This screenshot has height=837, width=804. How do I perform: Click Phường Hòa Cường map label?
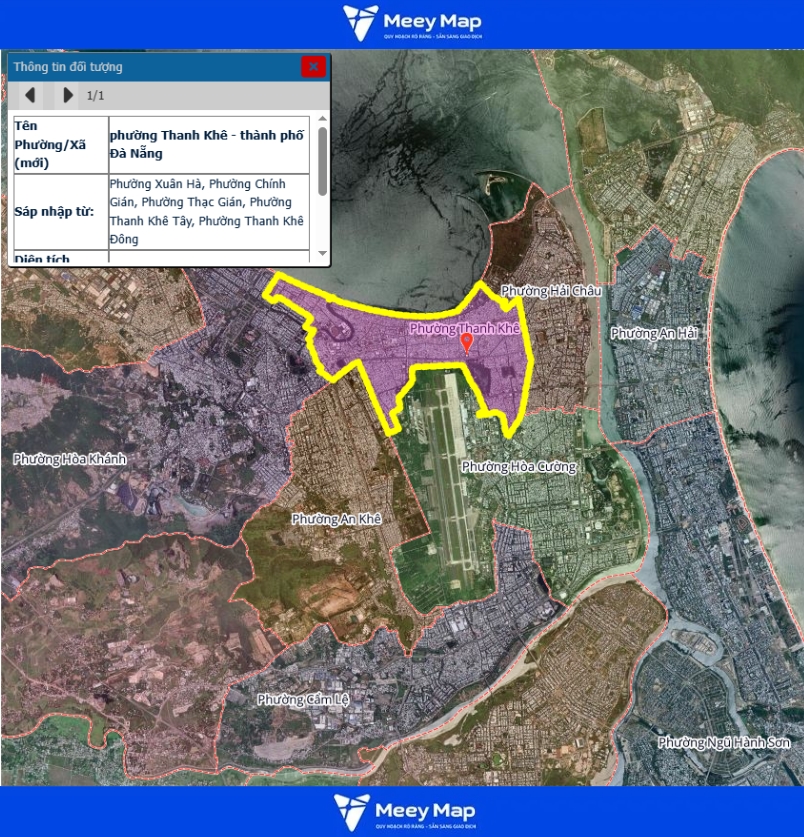point(518,467)
